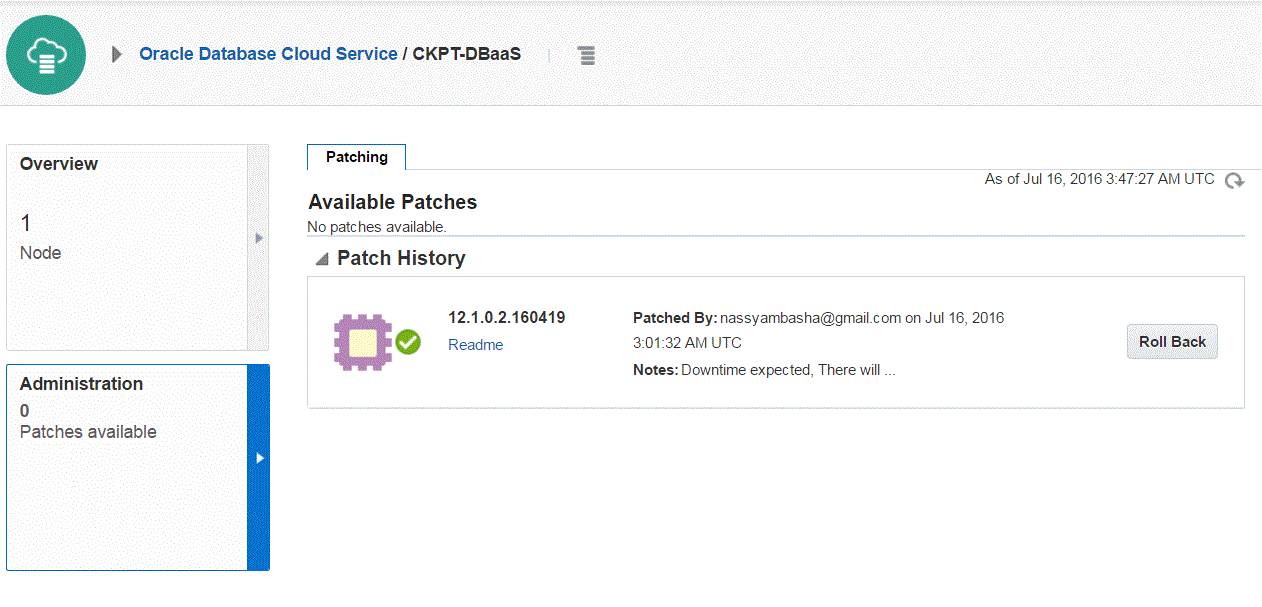Screen dimensions: 1262x607
Task: Switch to the Patching tab
Action: pos(356,157)
